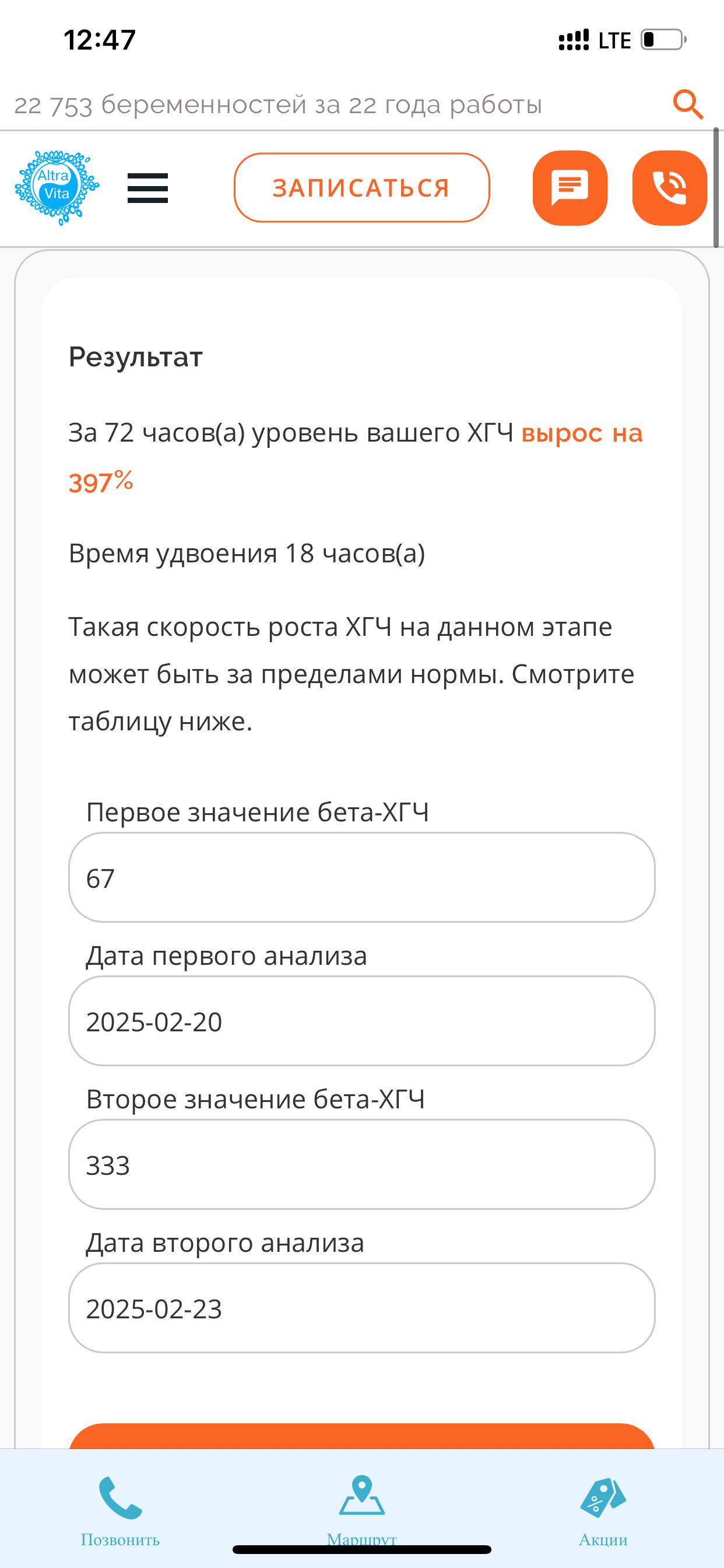The height and width of the screenshot is (1568, 724).
Task: Click the first analysis date field 2025-02-20
Action: (x=362, y=1021)
